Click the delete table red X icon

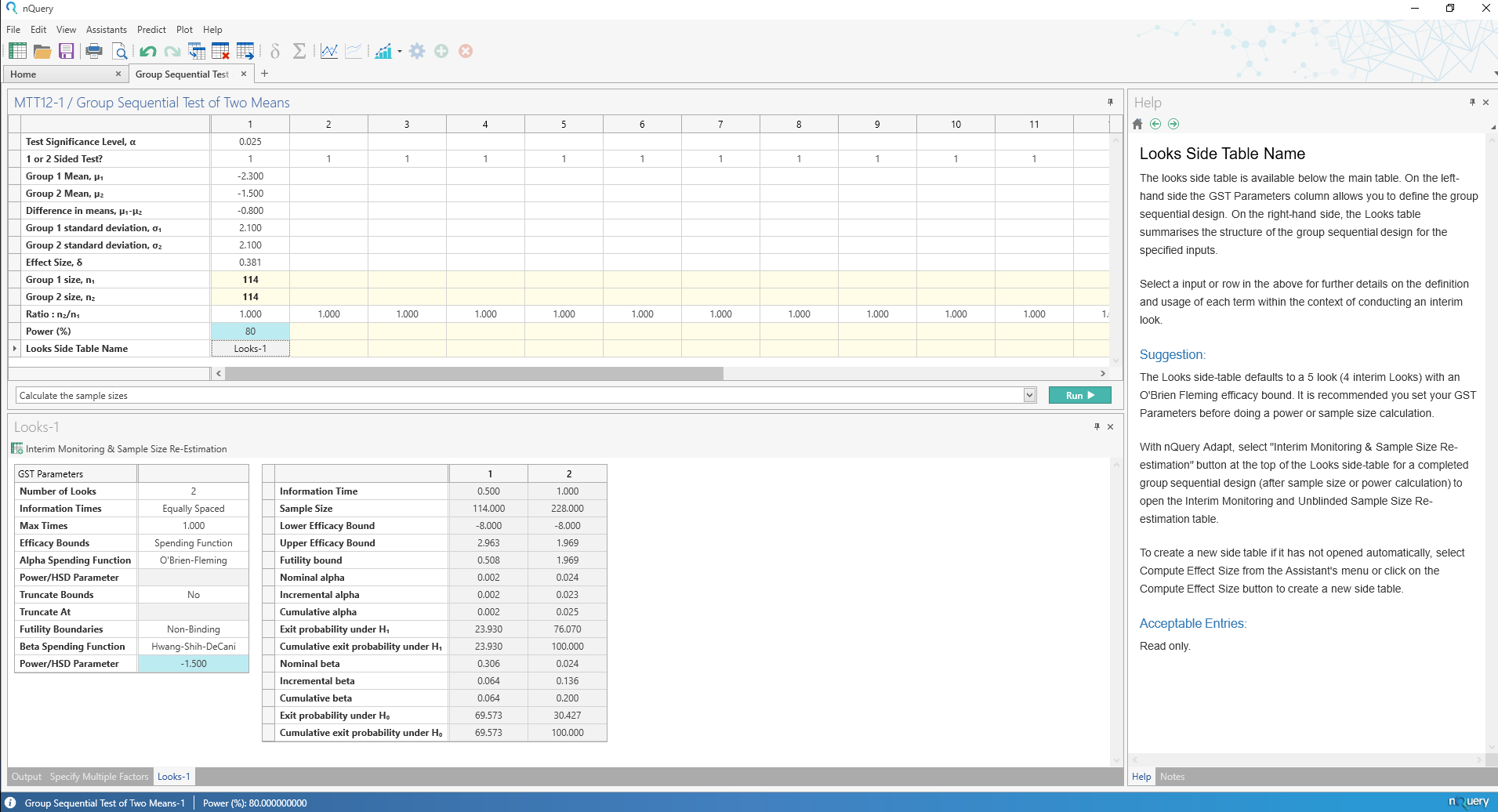point(221,52)
